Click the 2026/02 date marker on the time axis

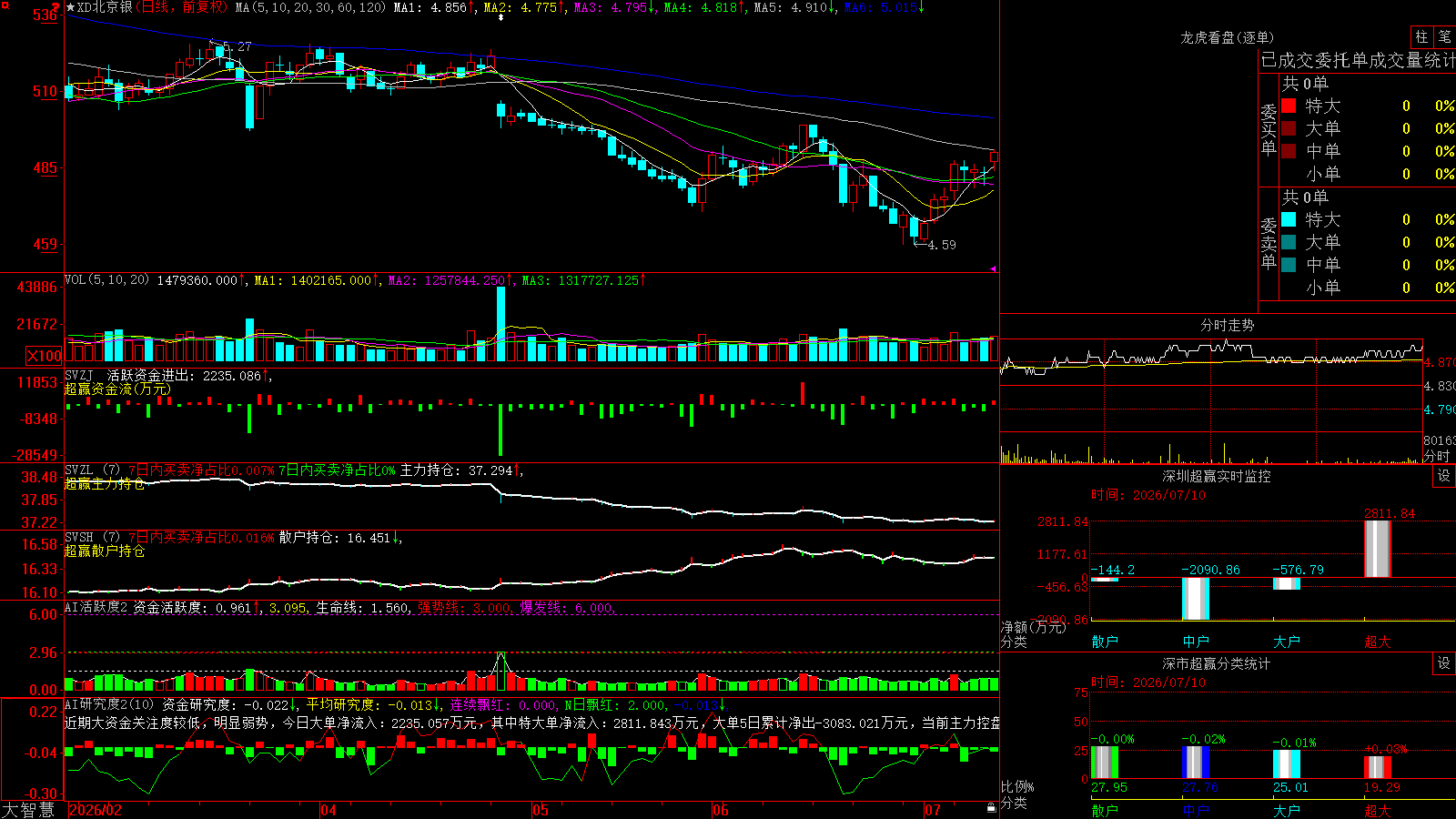pyautogui.click(x=96, y=810)
